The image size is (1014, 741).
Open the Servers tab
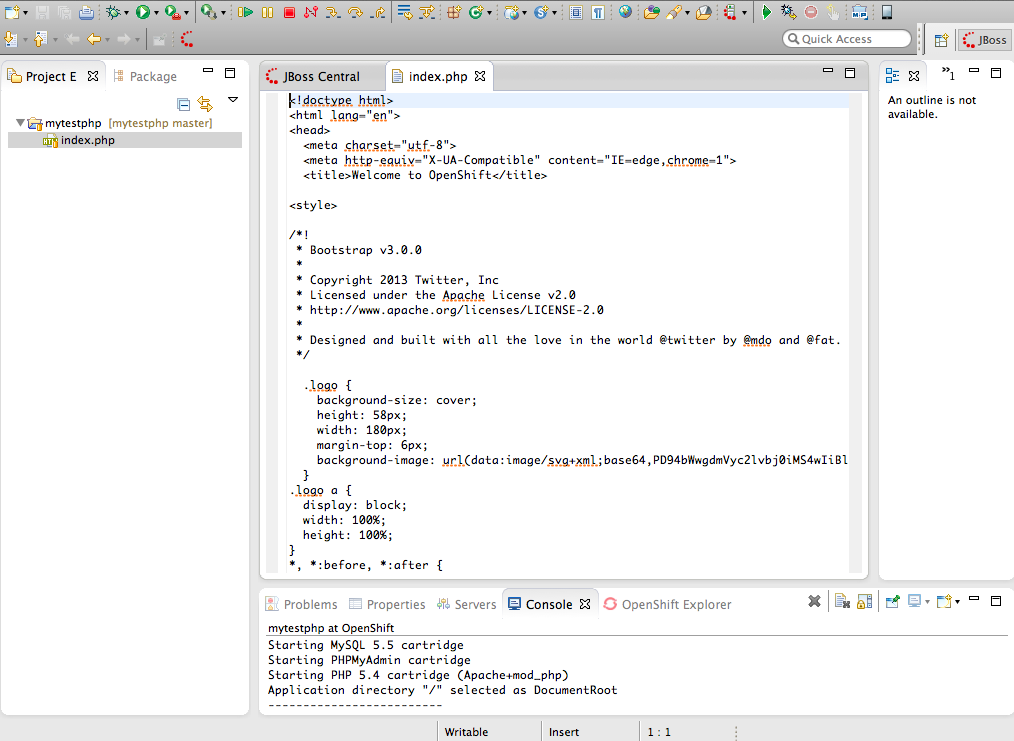(466, 604)
